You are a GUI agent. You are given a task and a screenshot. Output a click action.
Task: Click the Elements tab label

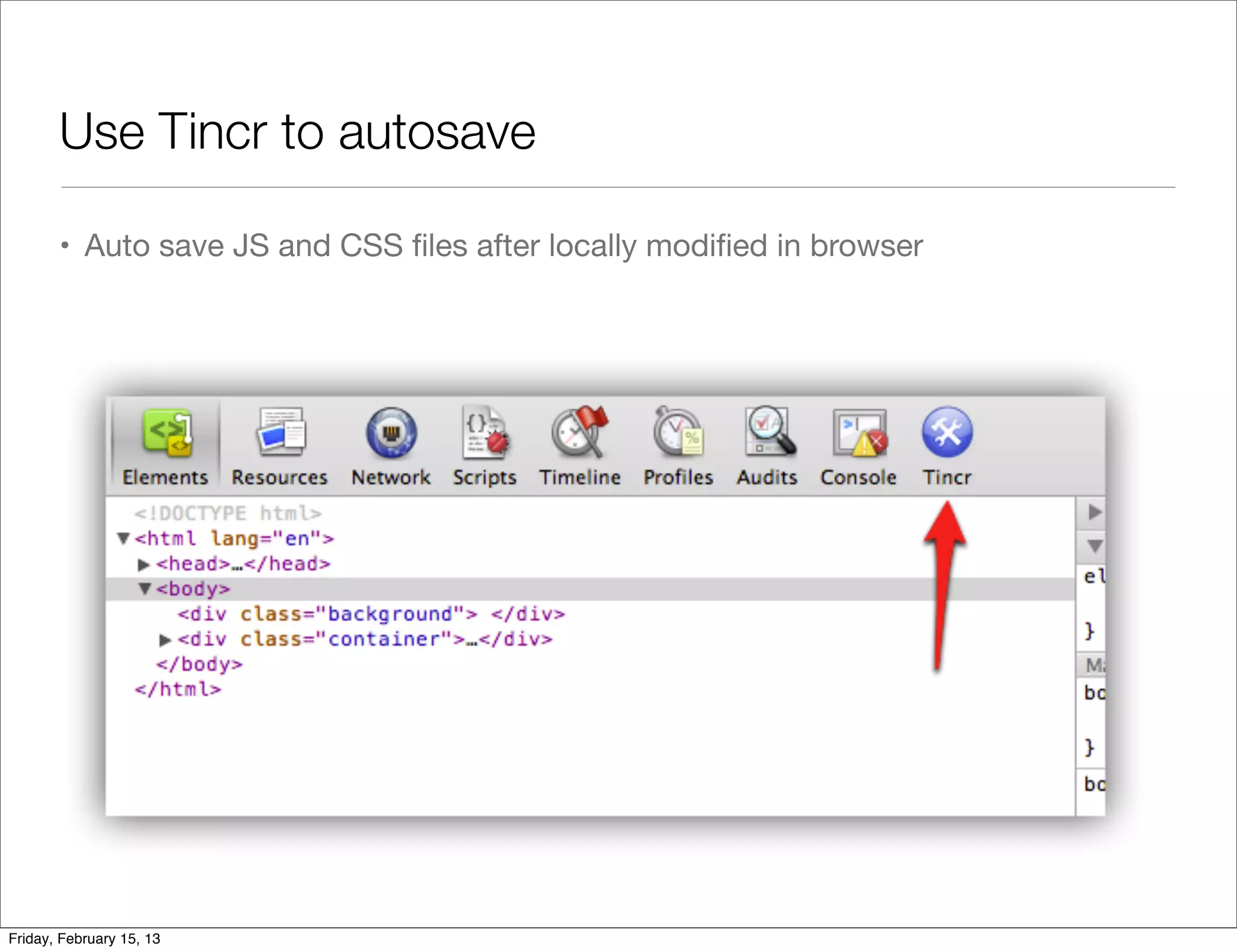pyautogui.click(x=165, y=477)
